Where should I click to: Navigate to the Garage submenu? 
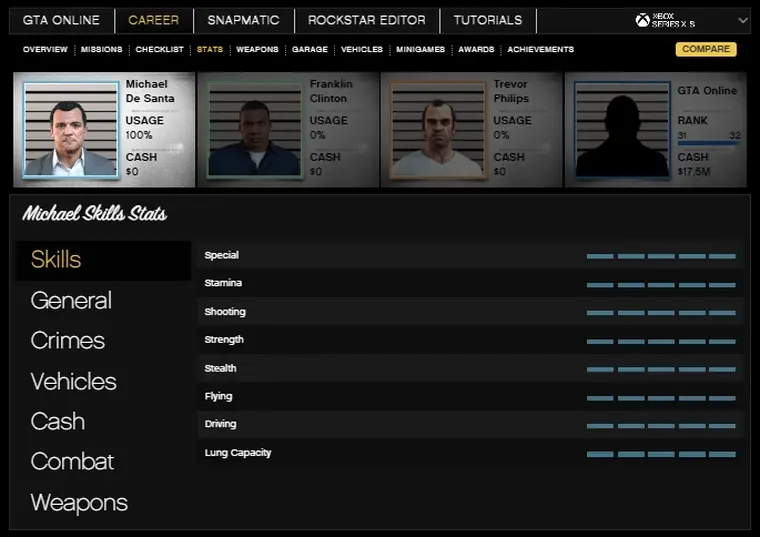click(x=309, y=49)
